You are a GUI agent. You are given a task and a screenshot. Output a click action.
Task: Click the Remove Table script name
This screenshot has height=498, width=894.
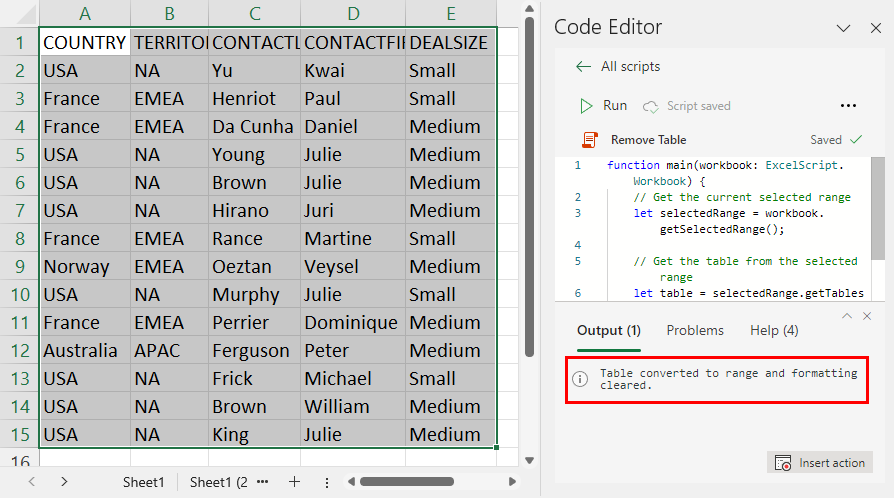point(648,140)
